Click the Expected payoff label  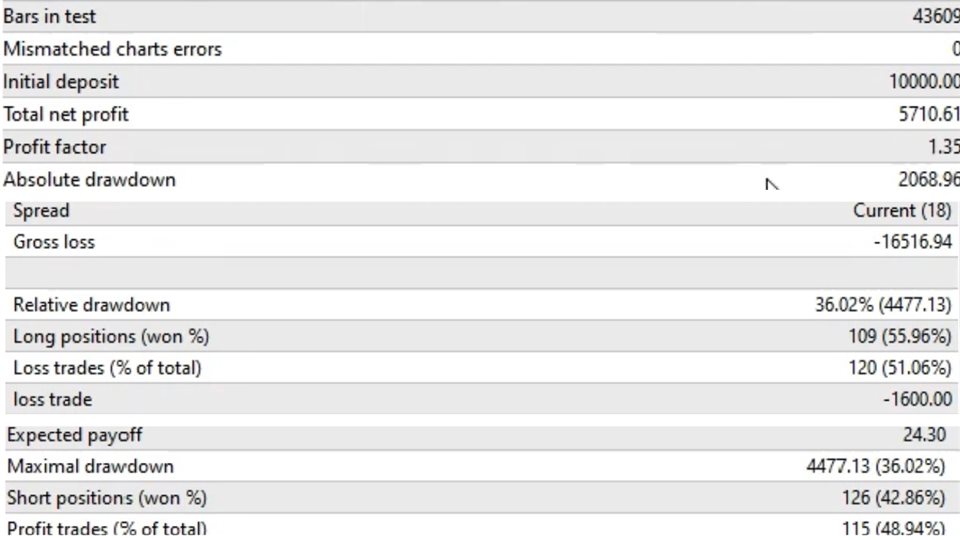(75, 435)
